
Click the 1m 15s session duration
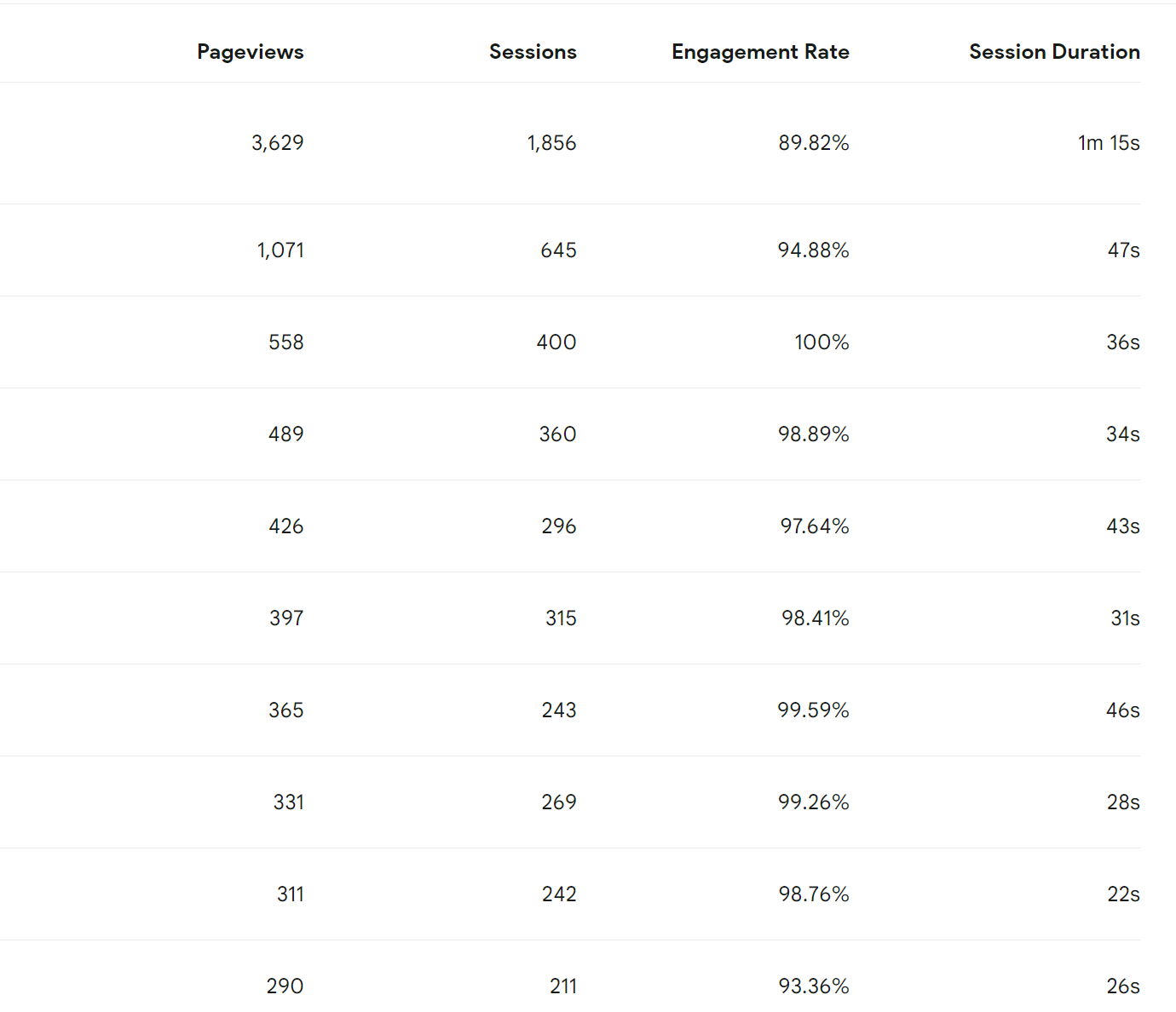click(1108, 143)
